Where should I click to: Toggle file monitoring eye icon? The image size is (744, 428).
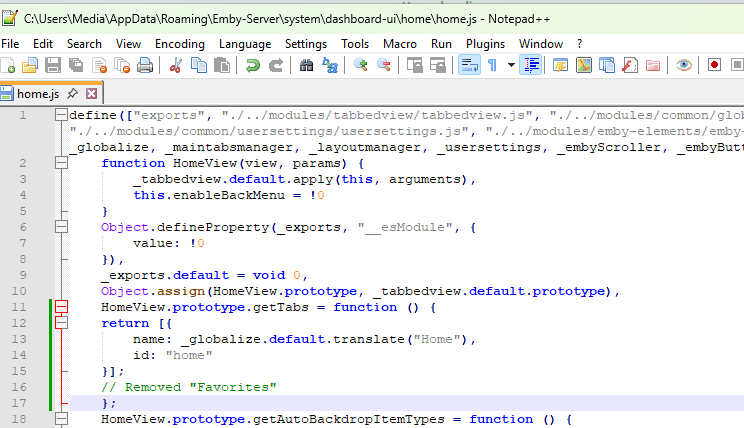click(x=684, y=65)
